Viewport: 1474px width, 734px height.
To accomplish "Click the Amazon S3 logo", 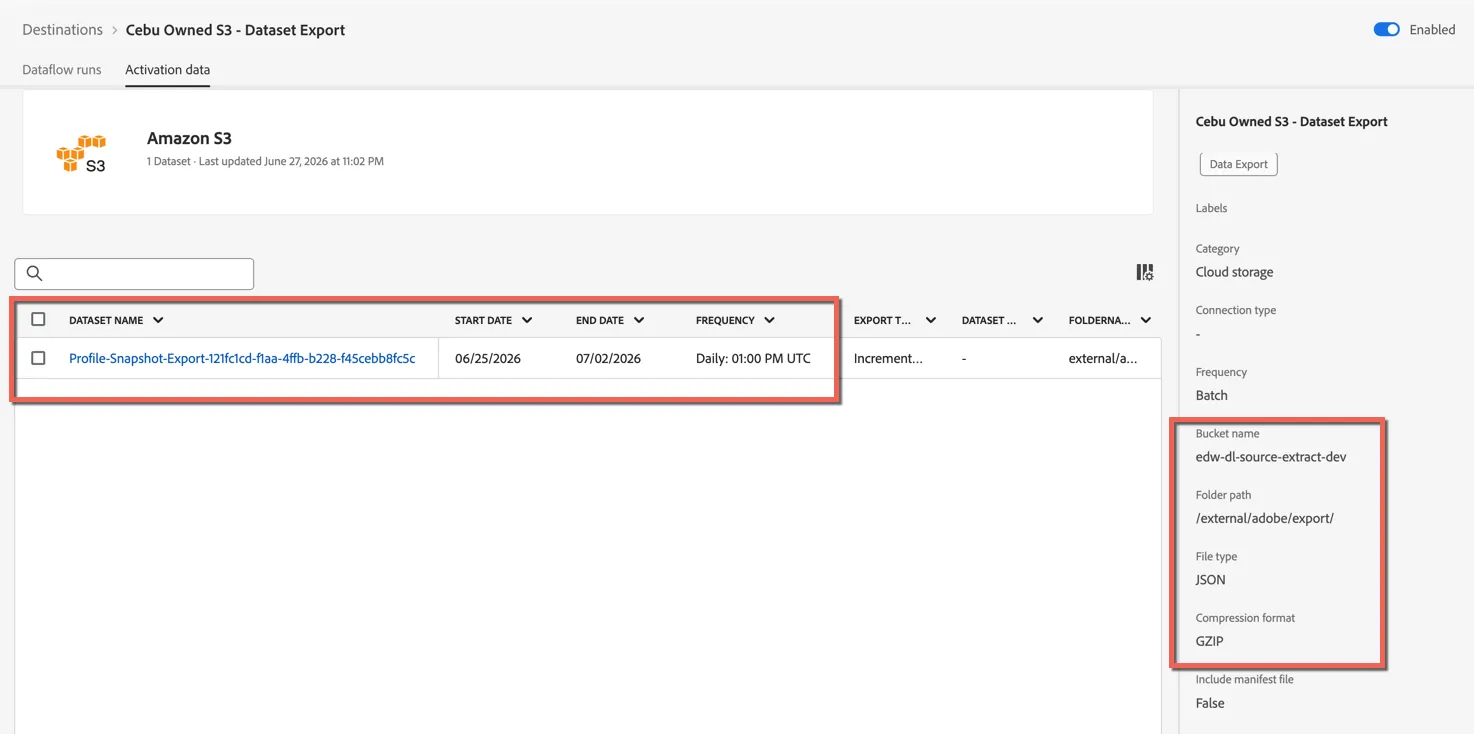I will (x=81, y=154).
